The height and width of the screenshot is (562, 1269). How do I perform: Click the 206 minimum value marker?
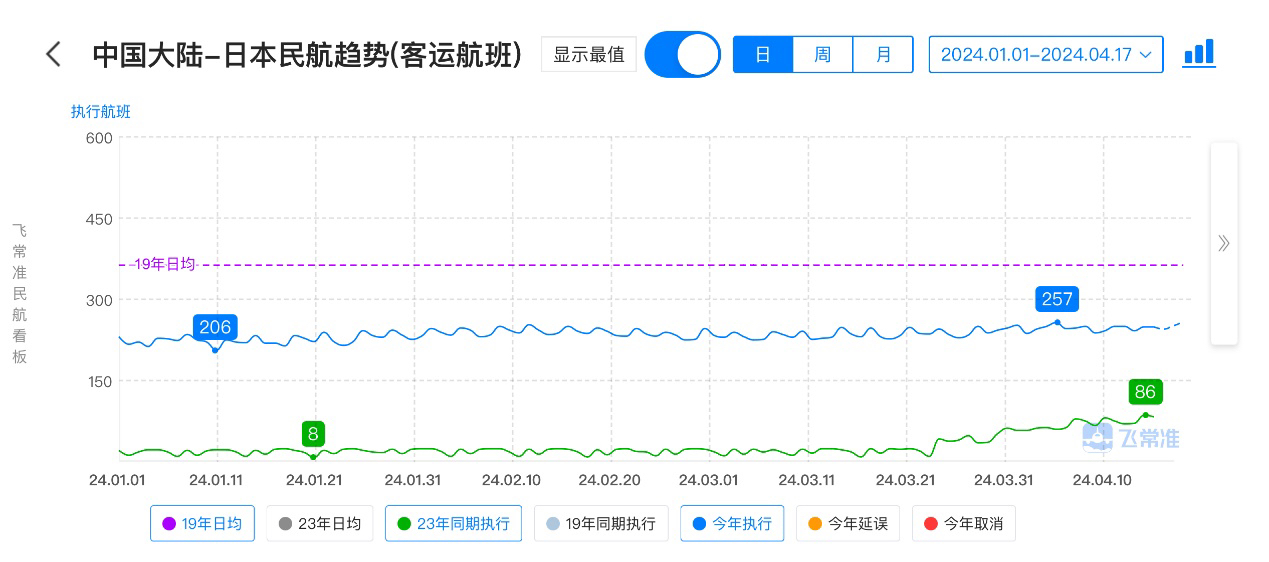(x=215, y=327)
